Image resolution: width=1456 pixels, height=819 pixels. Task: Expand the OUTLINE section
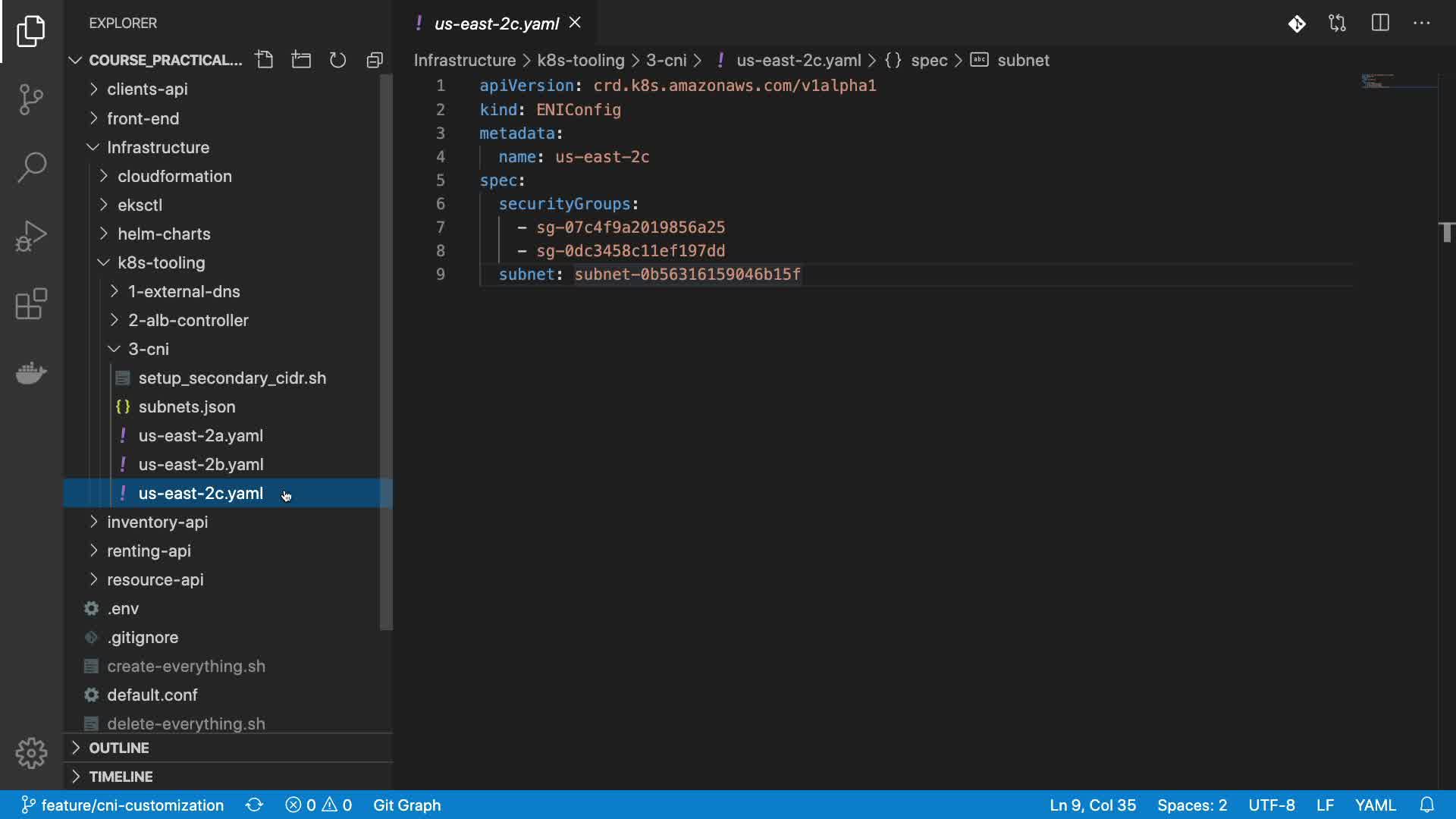(119, 748)
